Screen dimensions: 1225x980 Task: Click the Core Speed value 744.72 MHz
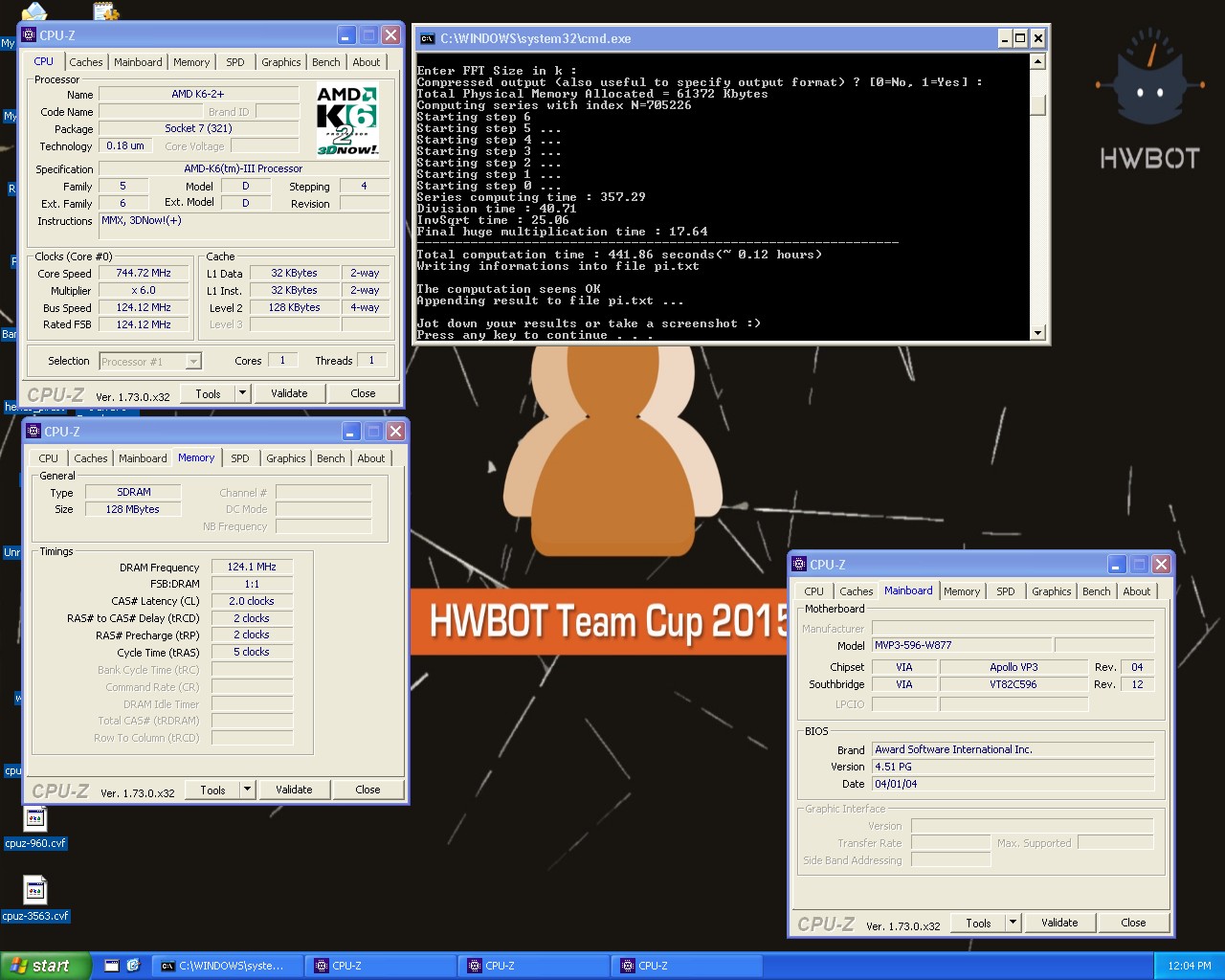(145, 273)
